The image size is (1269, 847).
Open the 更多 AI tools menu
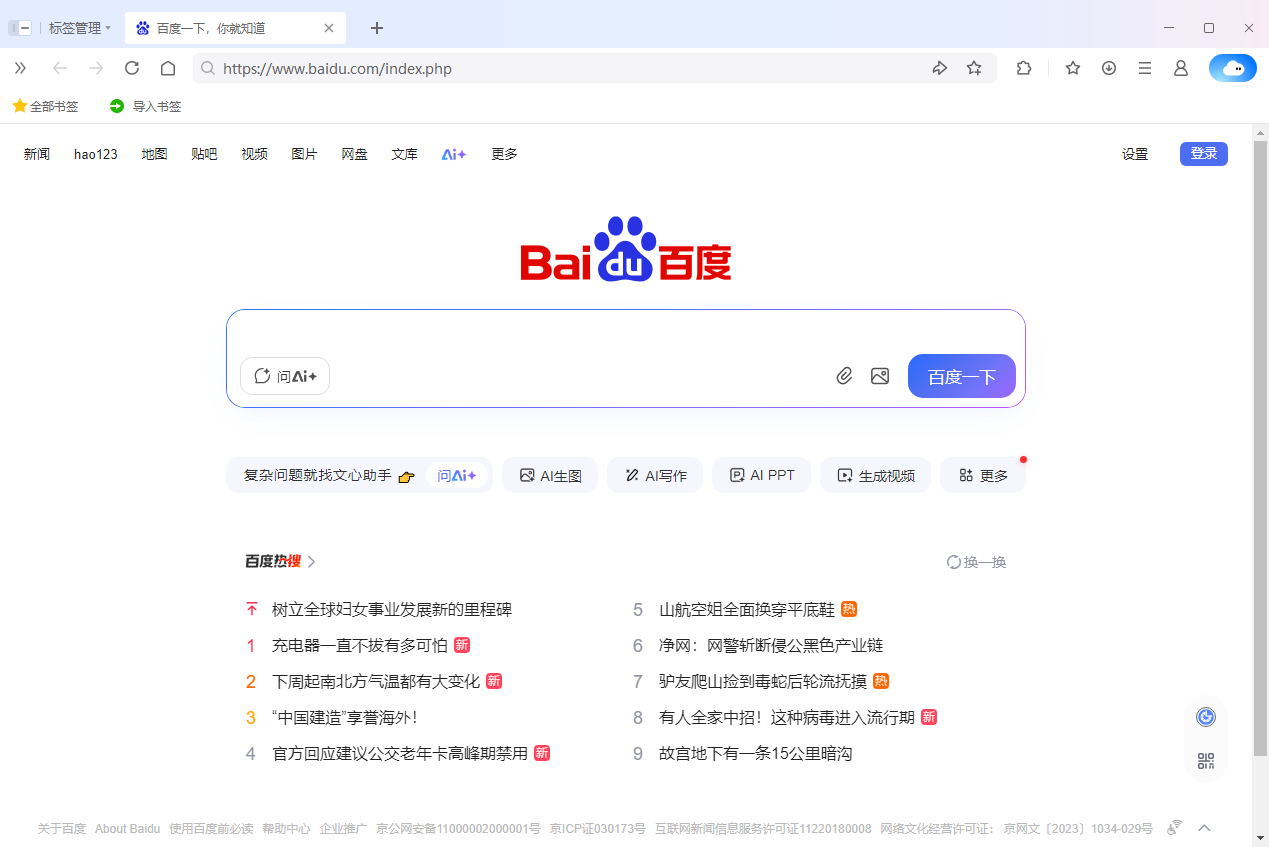(x=982, y=476)
